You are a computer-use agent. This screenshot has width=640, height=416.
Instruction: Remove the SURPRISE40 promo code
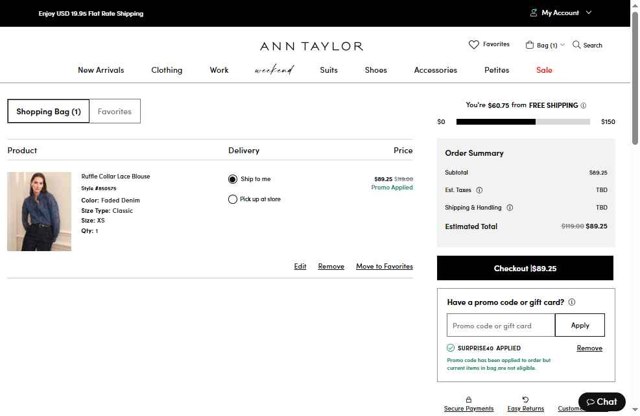589,348
